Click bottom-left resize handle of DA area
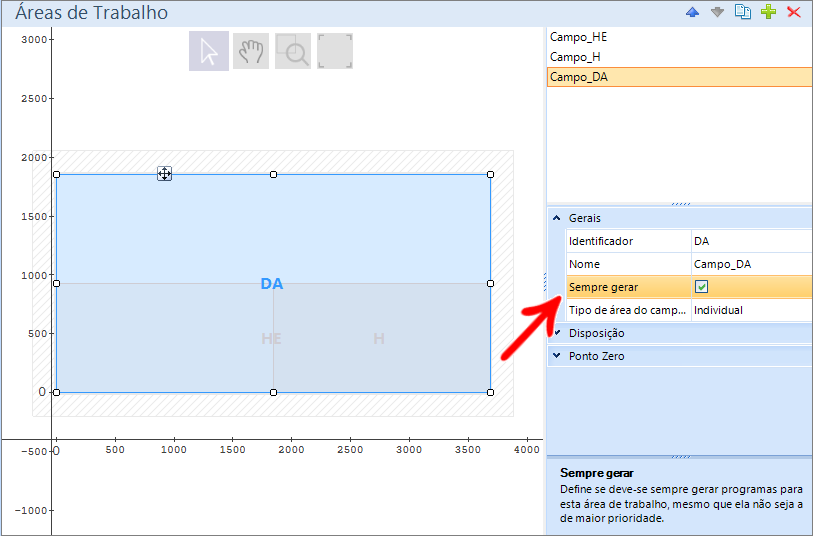Viewport: 813px width, 536px height. (57, 392)
